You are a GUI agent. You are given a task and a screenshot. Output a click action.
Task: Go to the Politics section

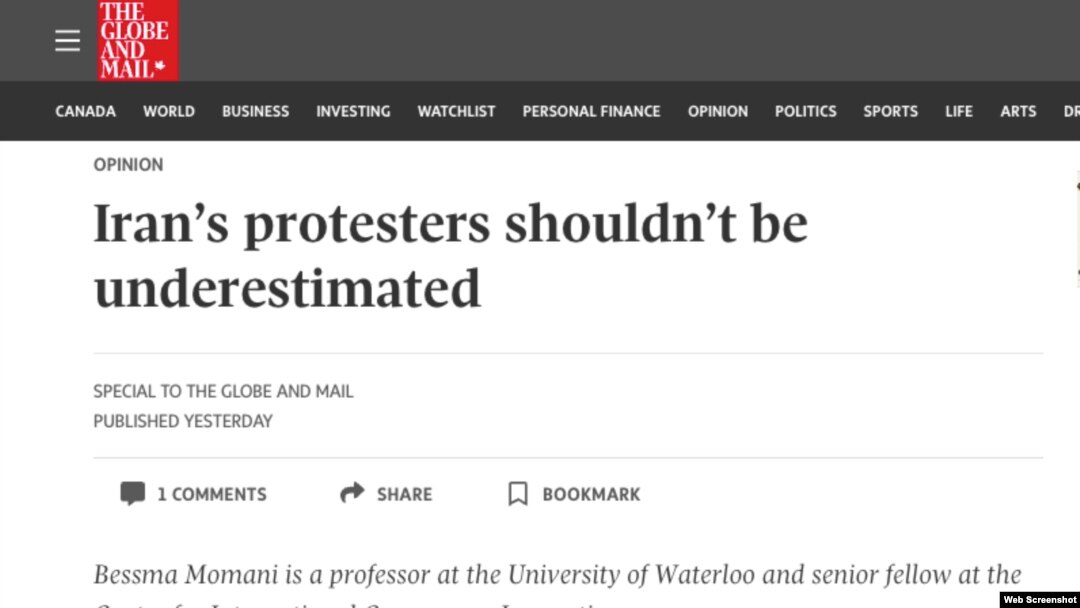806,112
